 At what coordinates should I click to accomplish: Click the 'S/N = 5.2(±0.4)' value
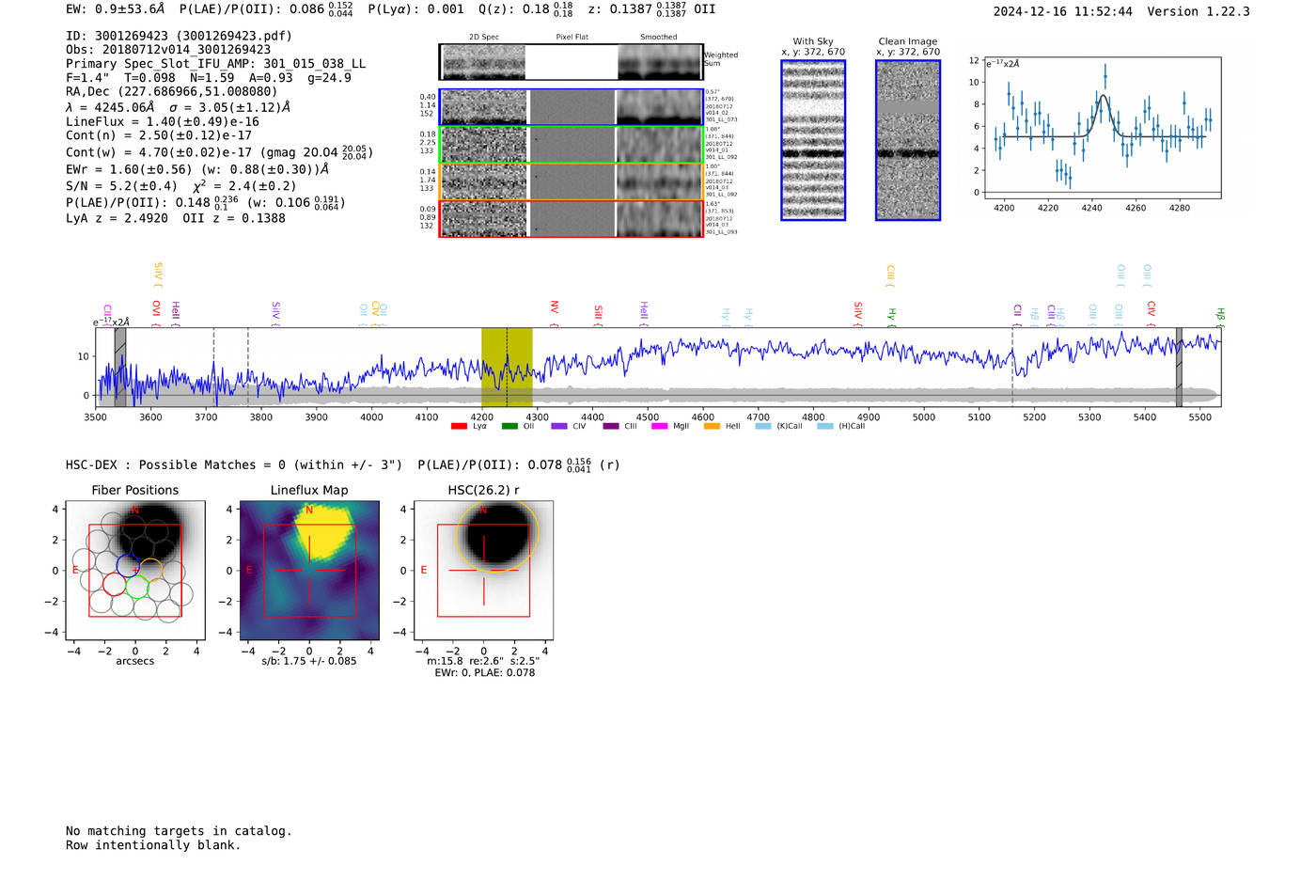click(x=121, y=186)
